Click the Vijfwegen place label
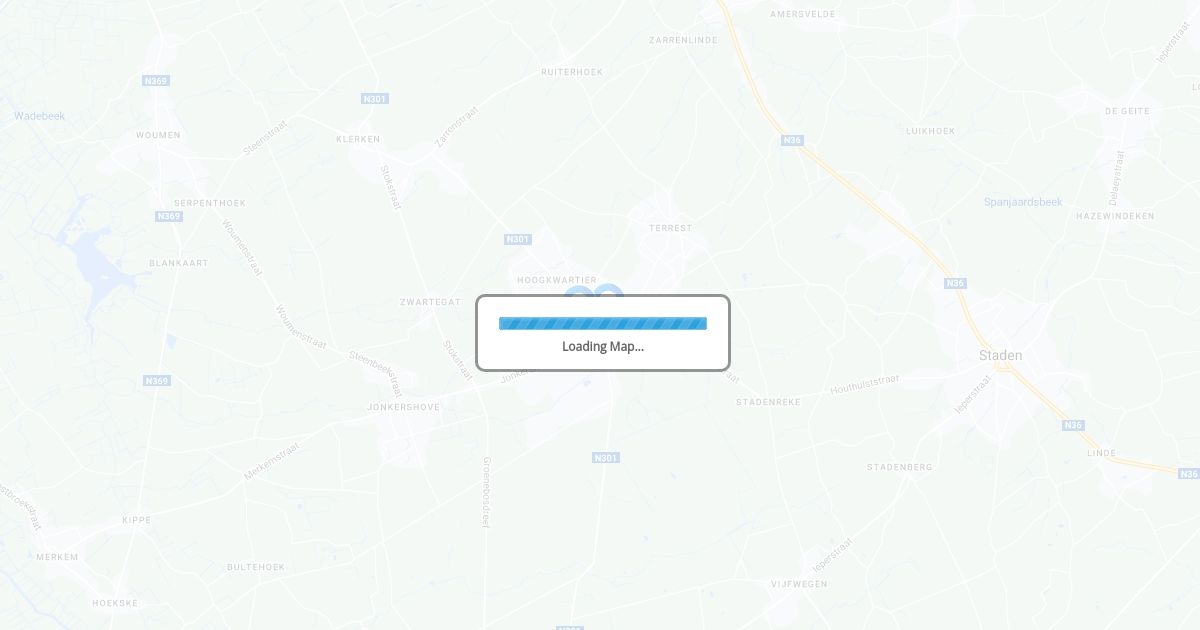This screenshot has height=630, width=1200. [x=799, y=584]
